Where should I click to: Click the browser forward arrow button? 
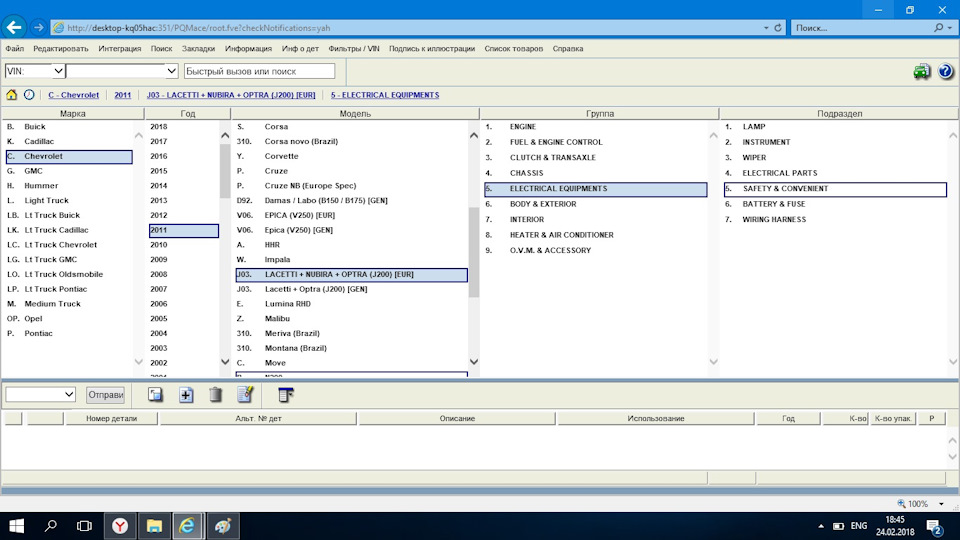pos(39,28)
